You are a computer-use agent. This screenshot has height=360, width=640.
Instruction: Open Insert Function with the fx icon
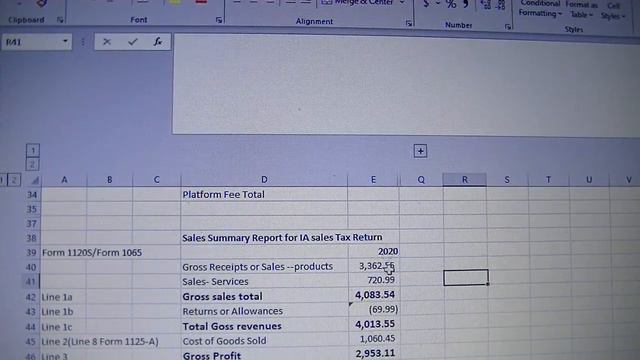point(158,42)
